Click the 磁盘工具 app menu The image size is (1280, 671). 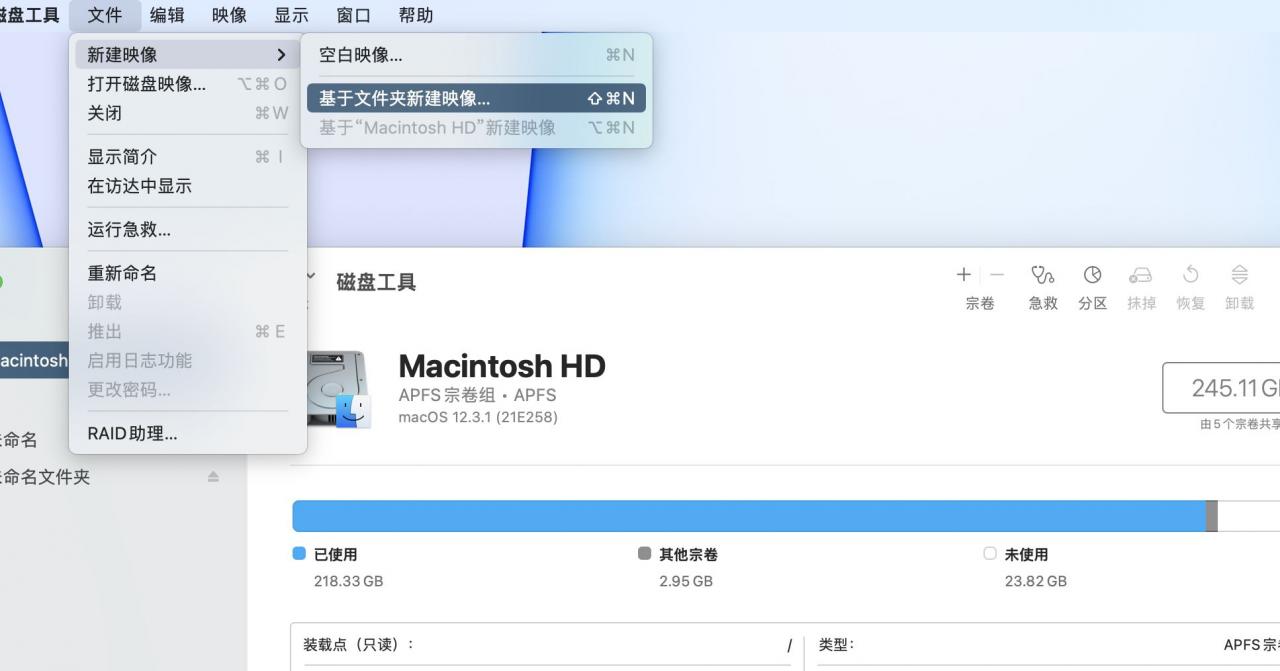tap(28, 15)
